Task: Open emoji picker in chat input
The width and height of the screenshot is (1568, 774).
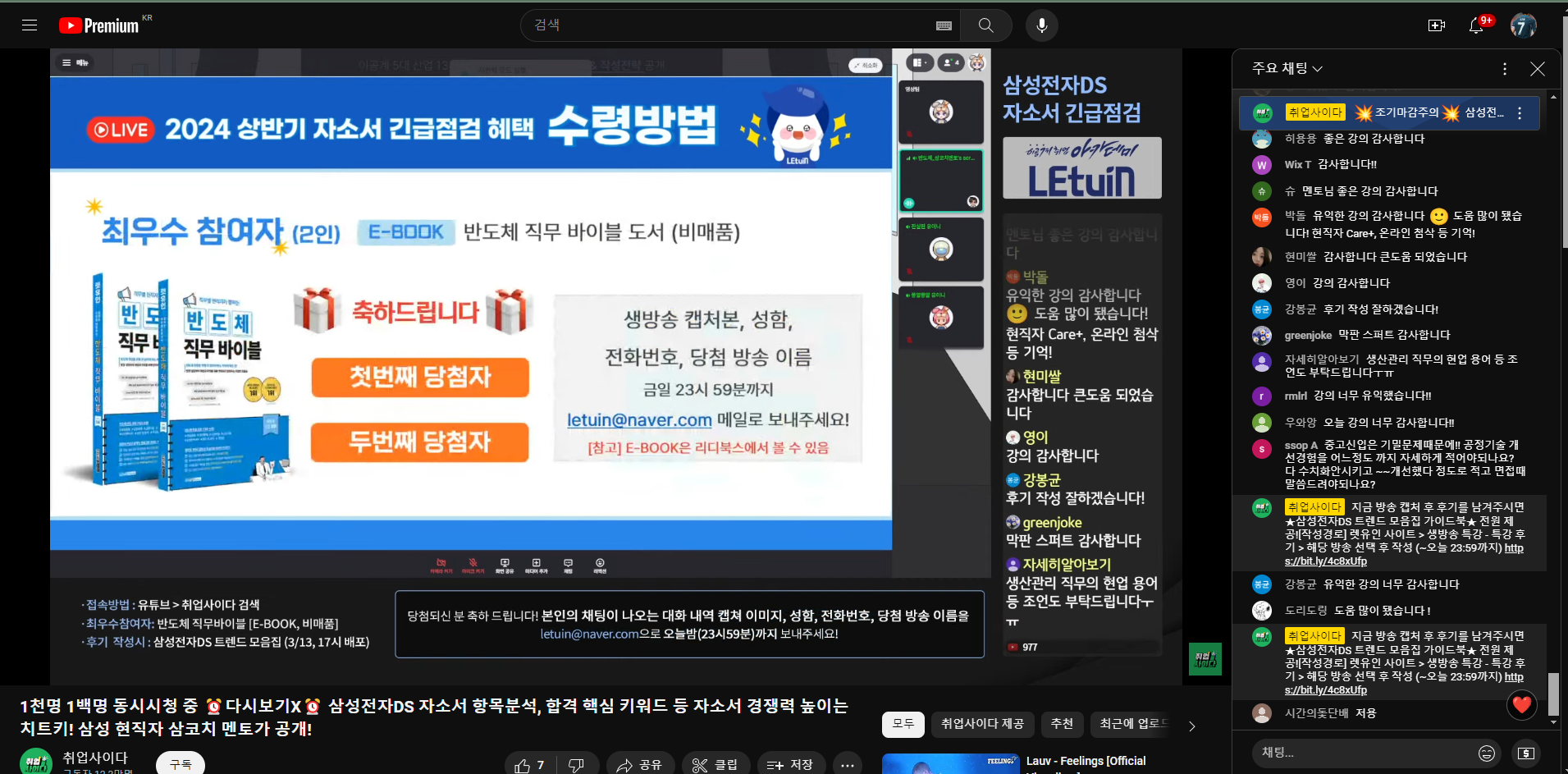Action: pos(1486,753)
